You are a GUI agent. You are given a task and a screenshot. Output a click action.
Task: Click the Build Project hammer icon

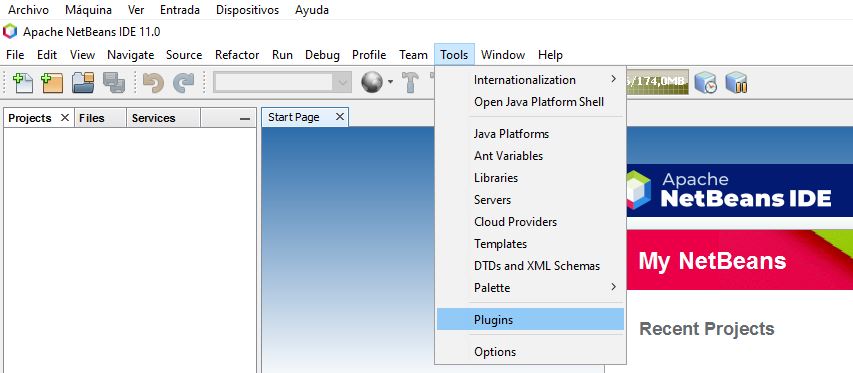[x=411, y=83]
